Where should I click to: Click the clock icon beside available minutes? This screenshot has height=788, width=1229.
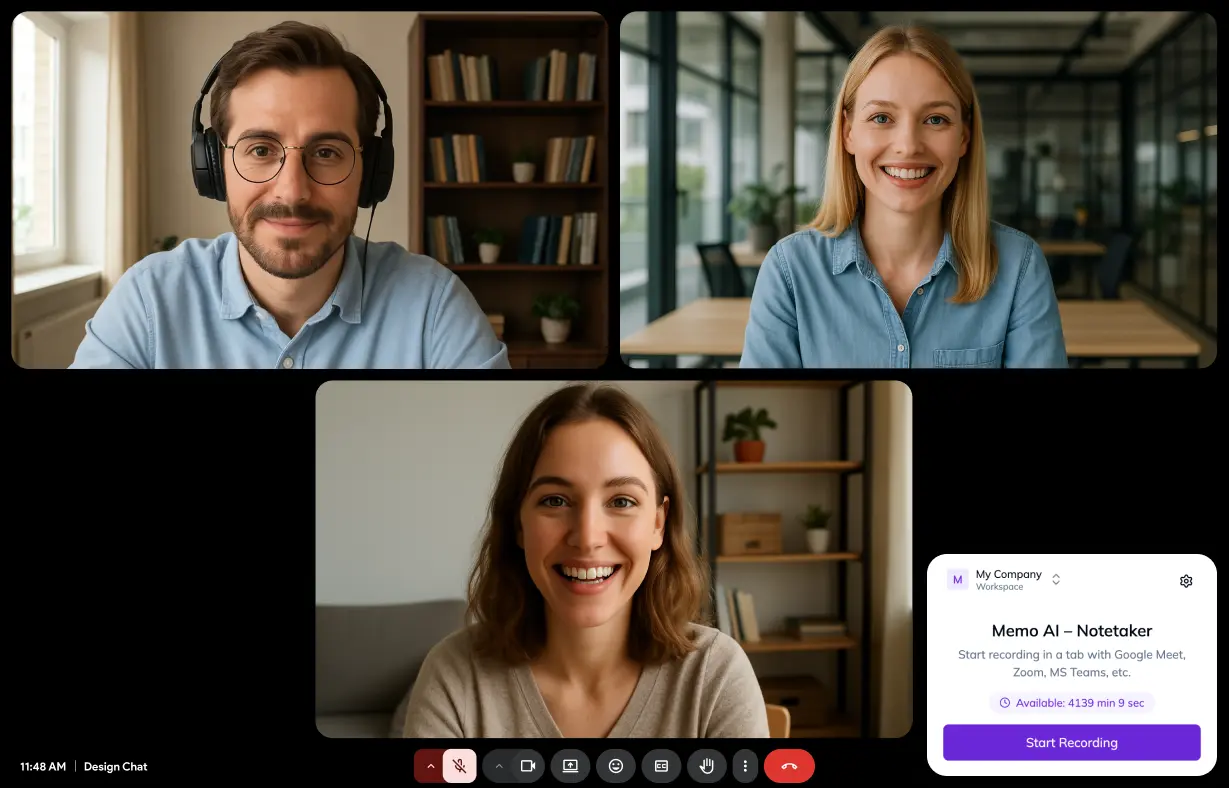1003,703
